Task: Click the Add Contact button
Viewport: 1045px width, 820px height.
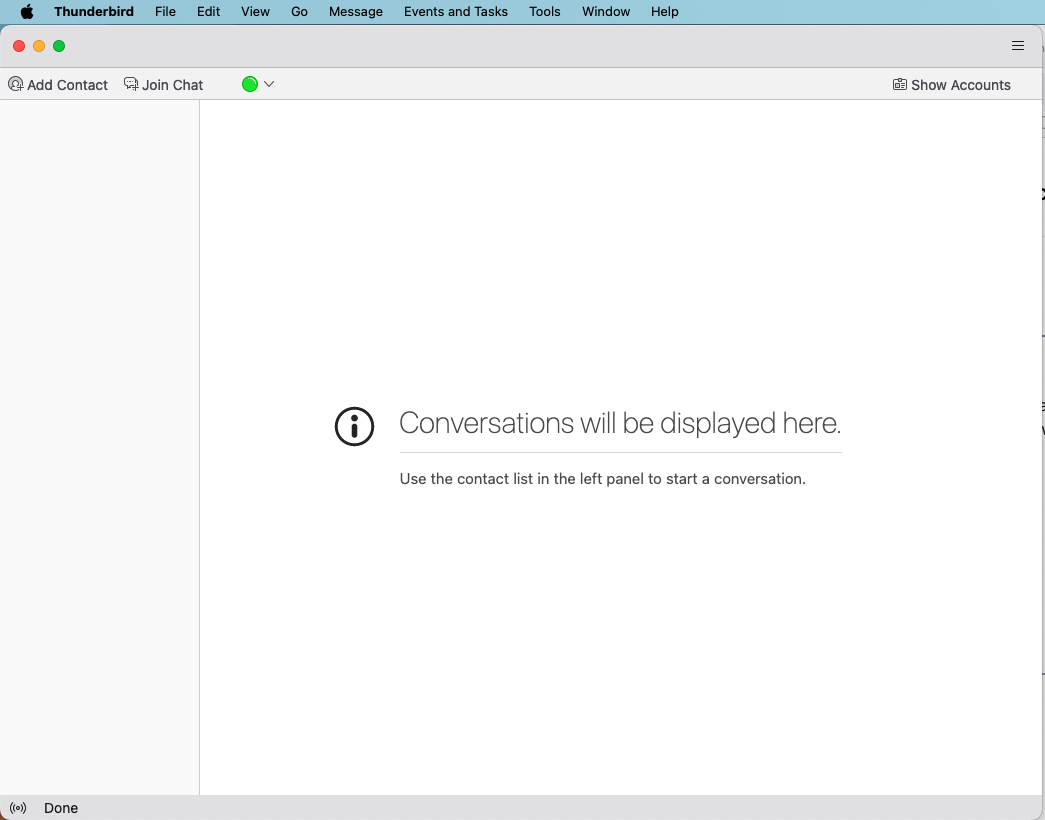Action: click(58, 85)
